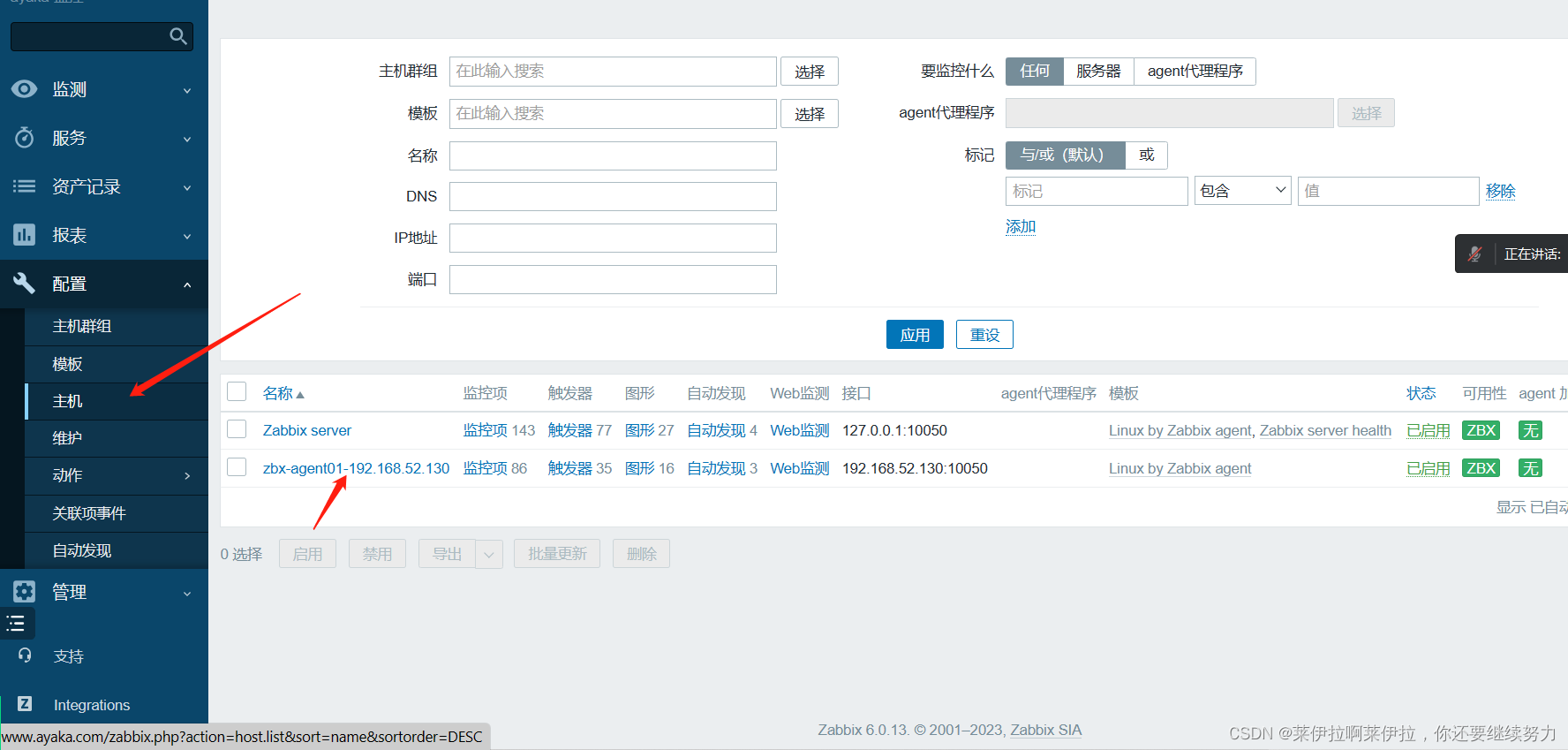Click 选择 button beside 模板 field
This screenshot has width=1568, height=750.
point(810,114)
